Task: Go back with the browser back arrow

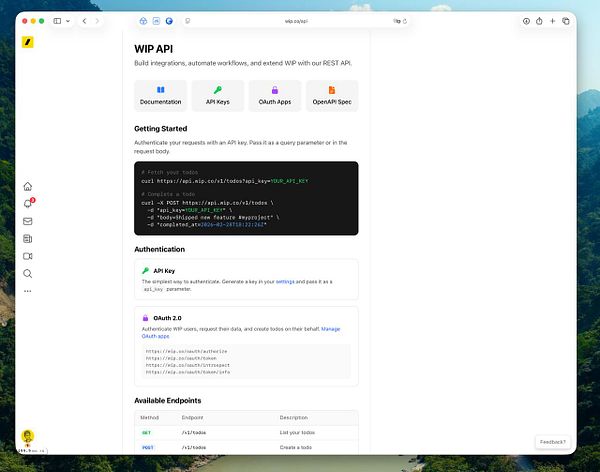Action: pyautogui.click(x=84, y=21)
